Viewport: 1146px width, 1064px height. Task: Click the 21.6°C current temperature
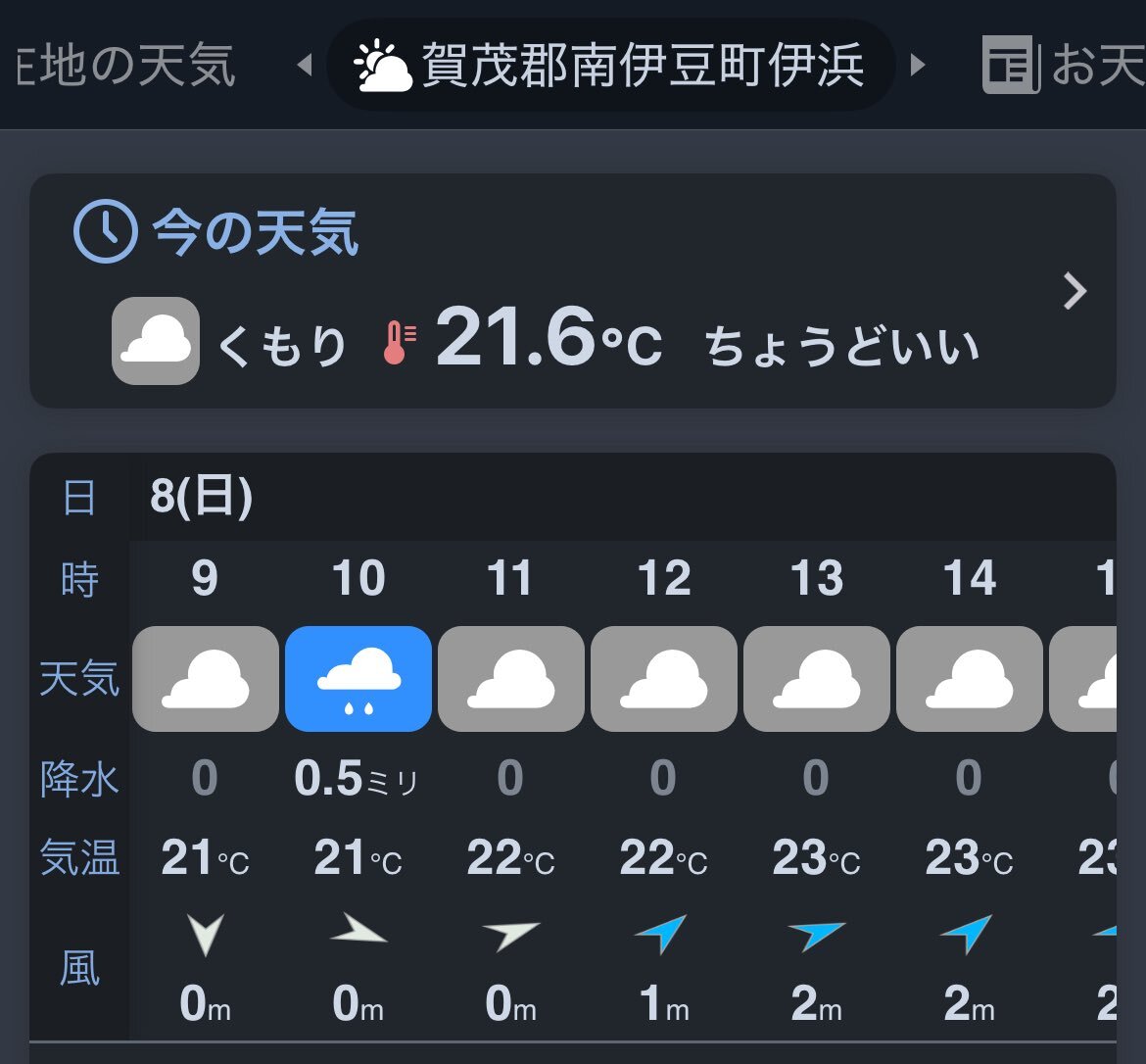point(549,337)
